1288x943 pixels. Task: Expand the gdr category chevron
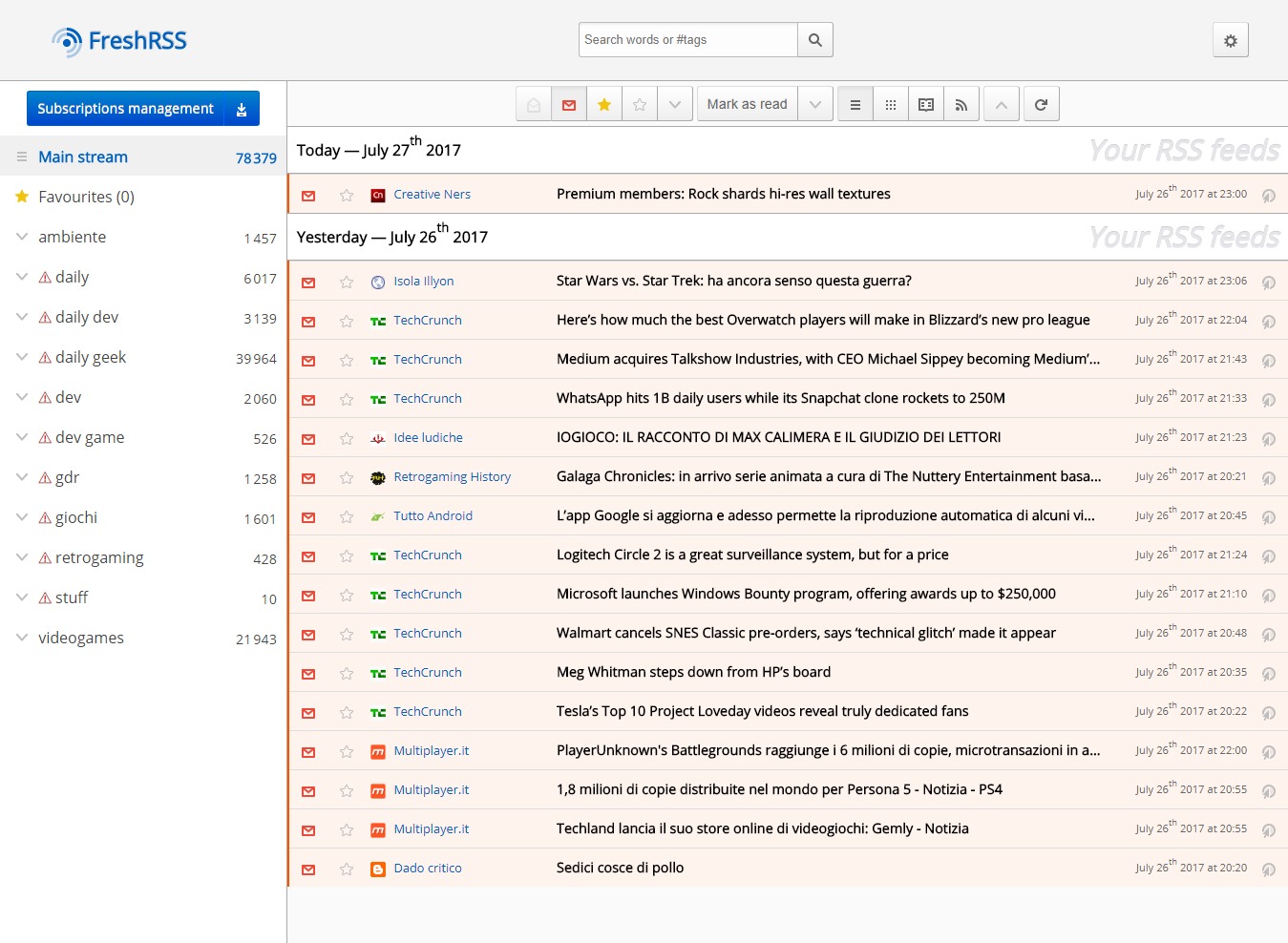coord(22,477)
